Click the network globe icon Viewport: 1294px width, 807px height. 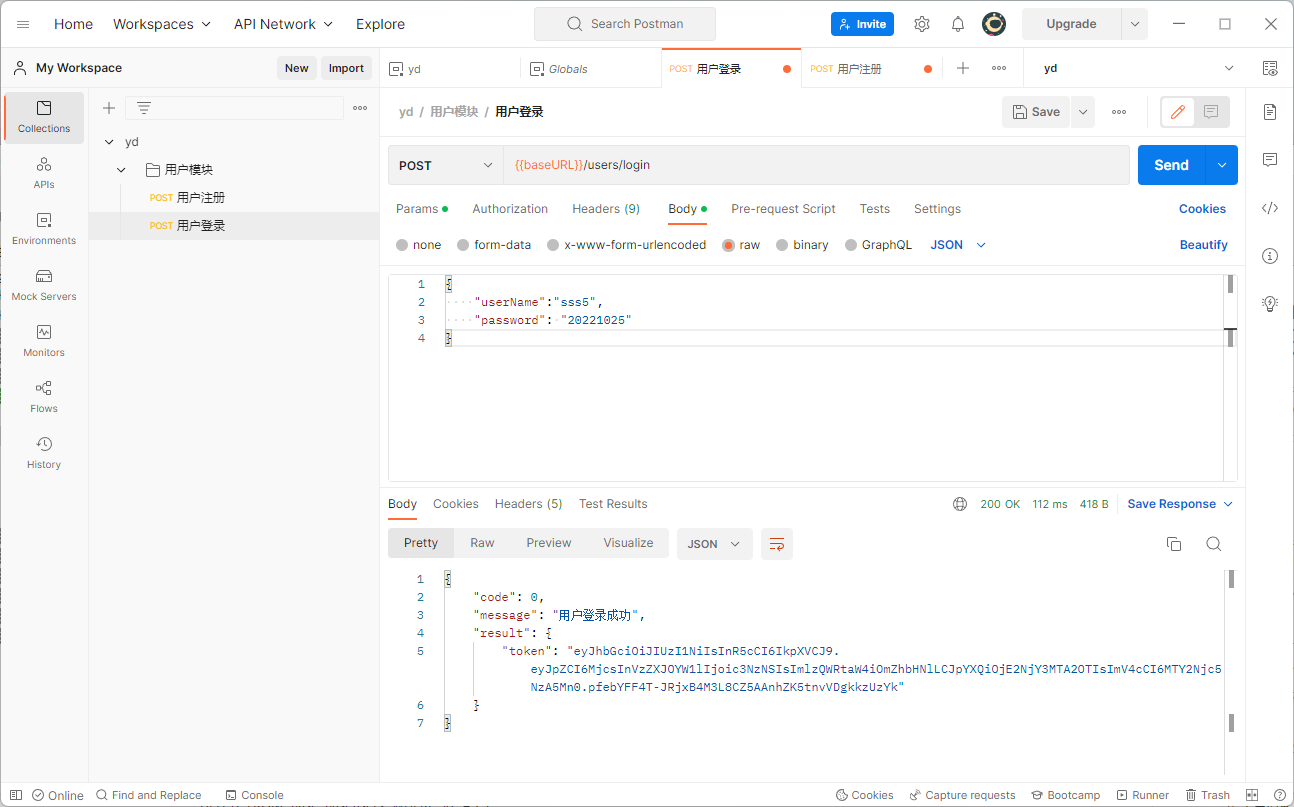960,504
